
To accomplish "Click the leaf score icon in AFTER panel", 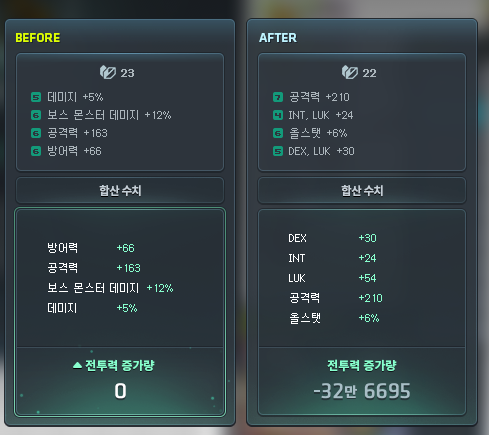I will 350,72.
